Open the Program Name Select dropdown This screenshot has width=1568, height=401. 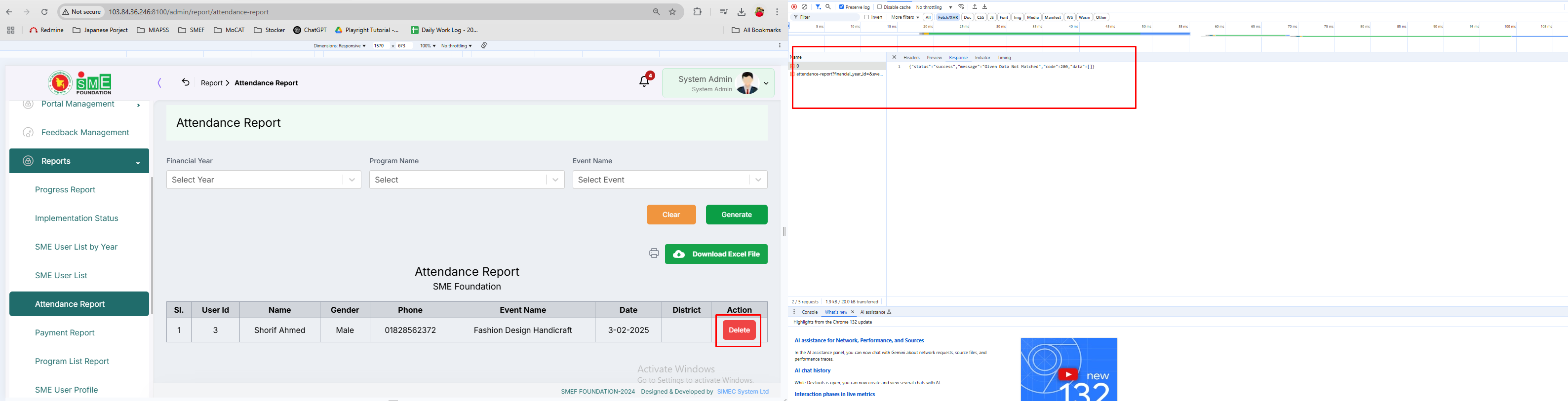tap(467, 180)
